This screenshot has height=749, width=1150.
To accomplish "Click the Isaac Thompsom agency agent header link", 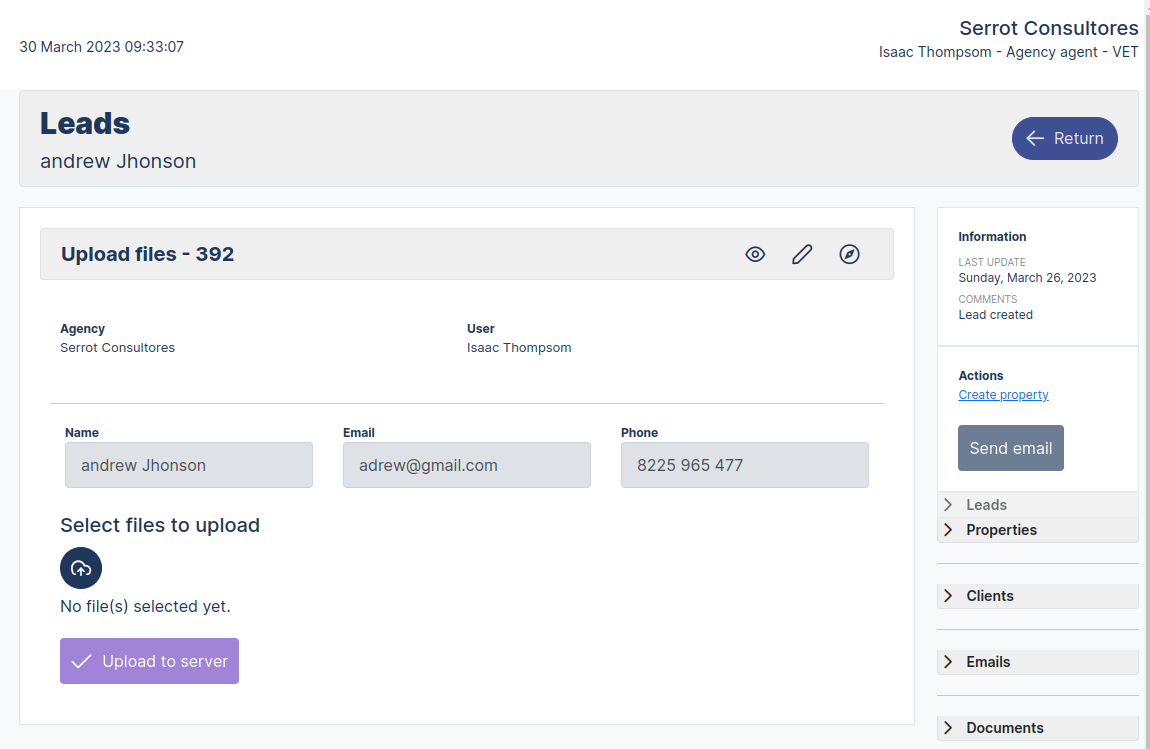I will tap(1009, 51).
